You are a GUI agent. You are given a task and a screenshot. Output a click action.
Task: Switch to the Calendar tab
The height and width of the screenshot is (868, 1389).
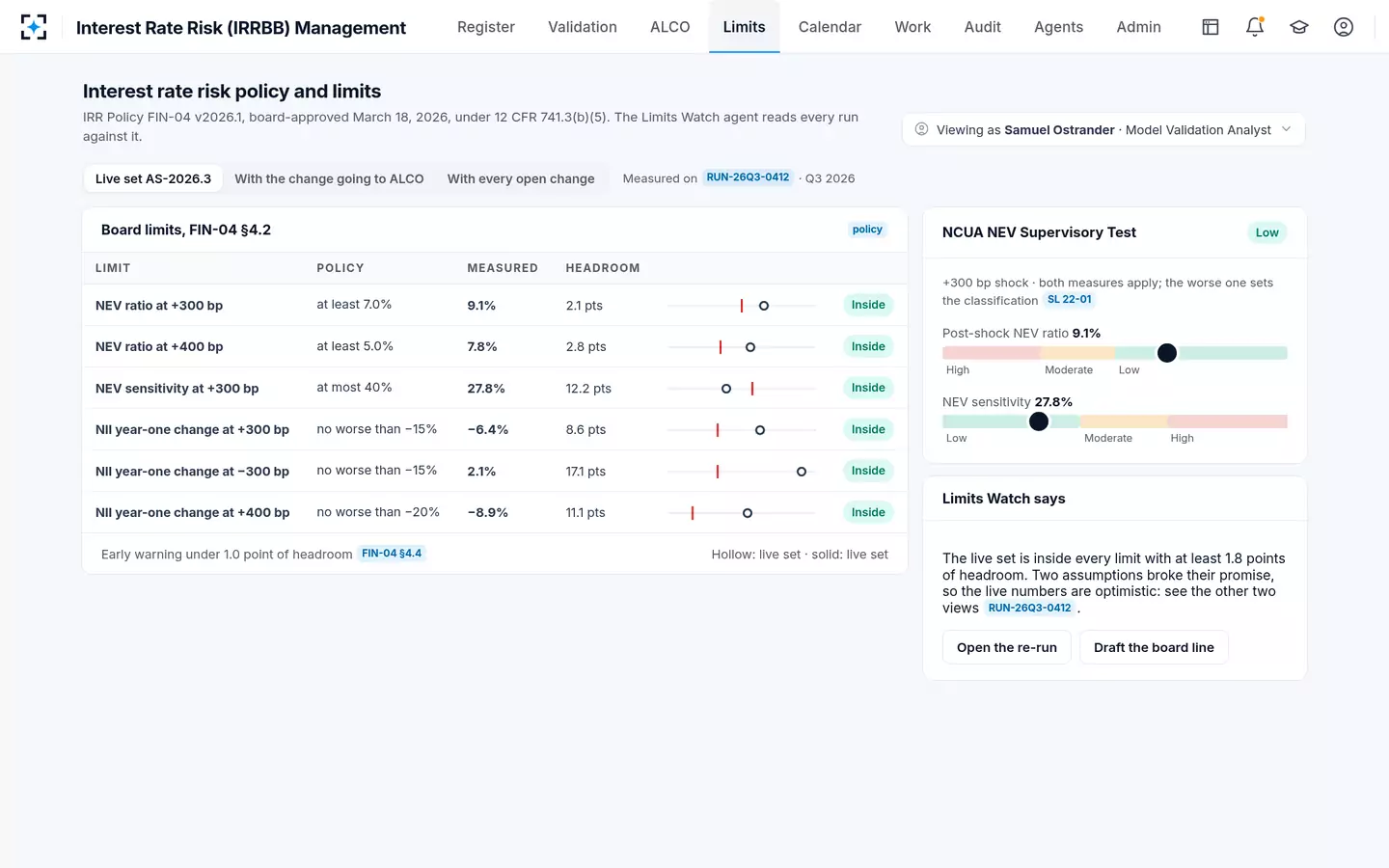tap(830, 27)
